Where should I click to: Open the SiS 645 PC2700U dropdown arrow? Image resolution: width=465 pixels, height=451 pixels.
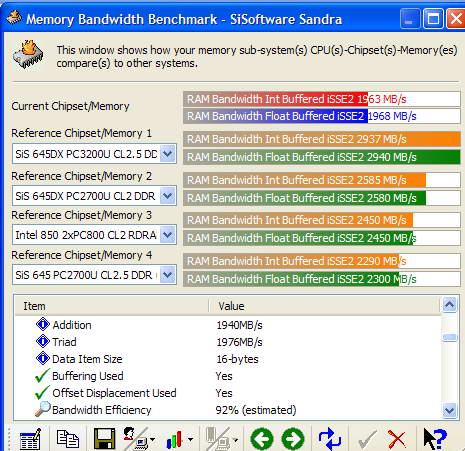point(167,275)
